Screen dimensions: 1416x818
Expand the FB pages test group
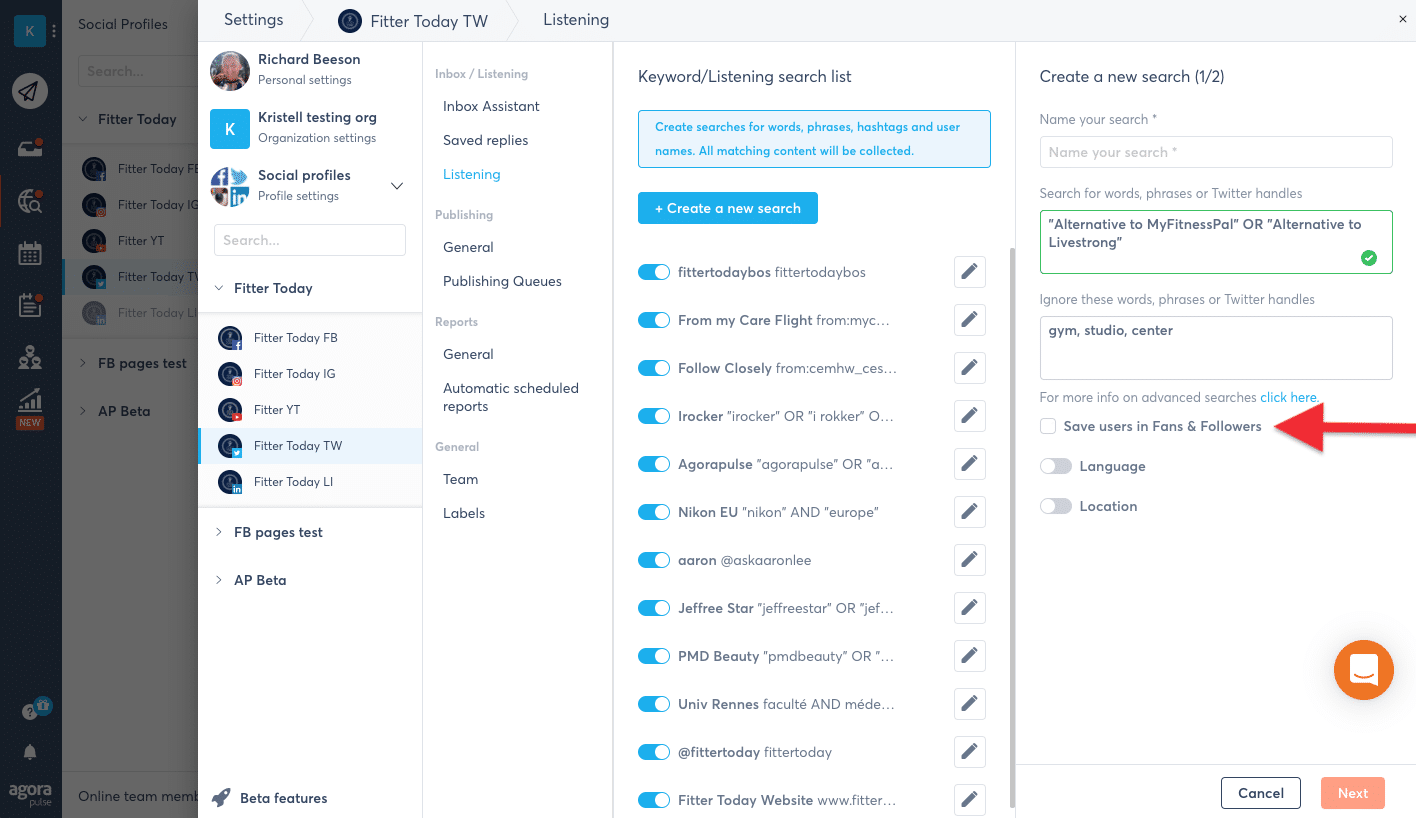click(x=219, y=532)
